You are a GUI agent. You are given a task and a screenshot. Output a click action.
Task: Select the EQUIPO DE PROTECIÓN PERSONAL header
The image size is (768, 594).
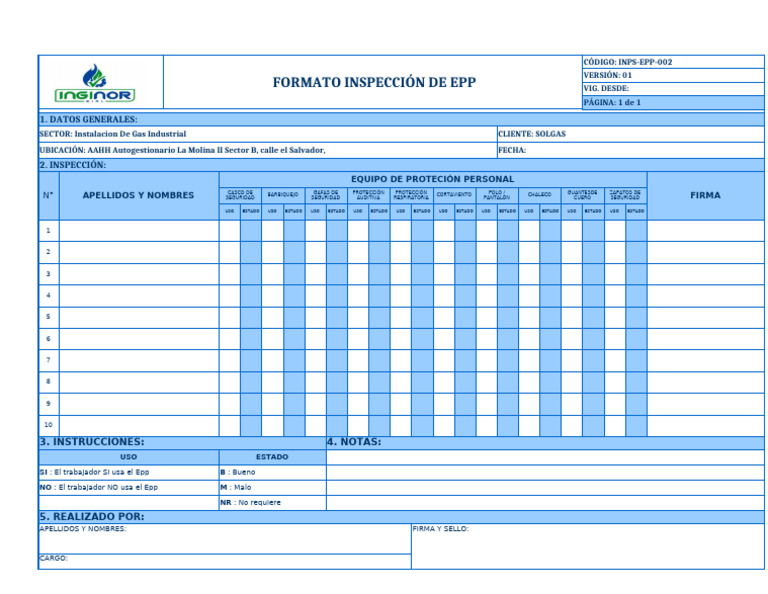pos(433,179)
